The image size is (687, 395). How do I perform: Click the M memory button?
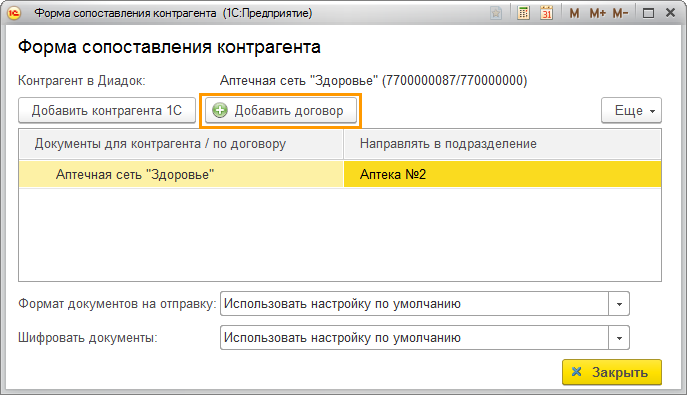(x=574, y=14)
